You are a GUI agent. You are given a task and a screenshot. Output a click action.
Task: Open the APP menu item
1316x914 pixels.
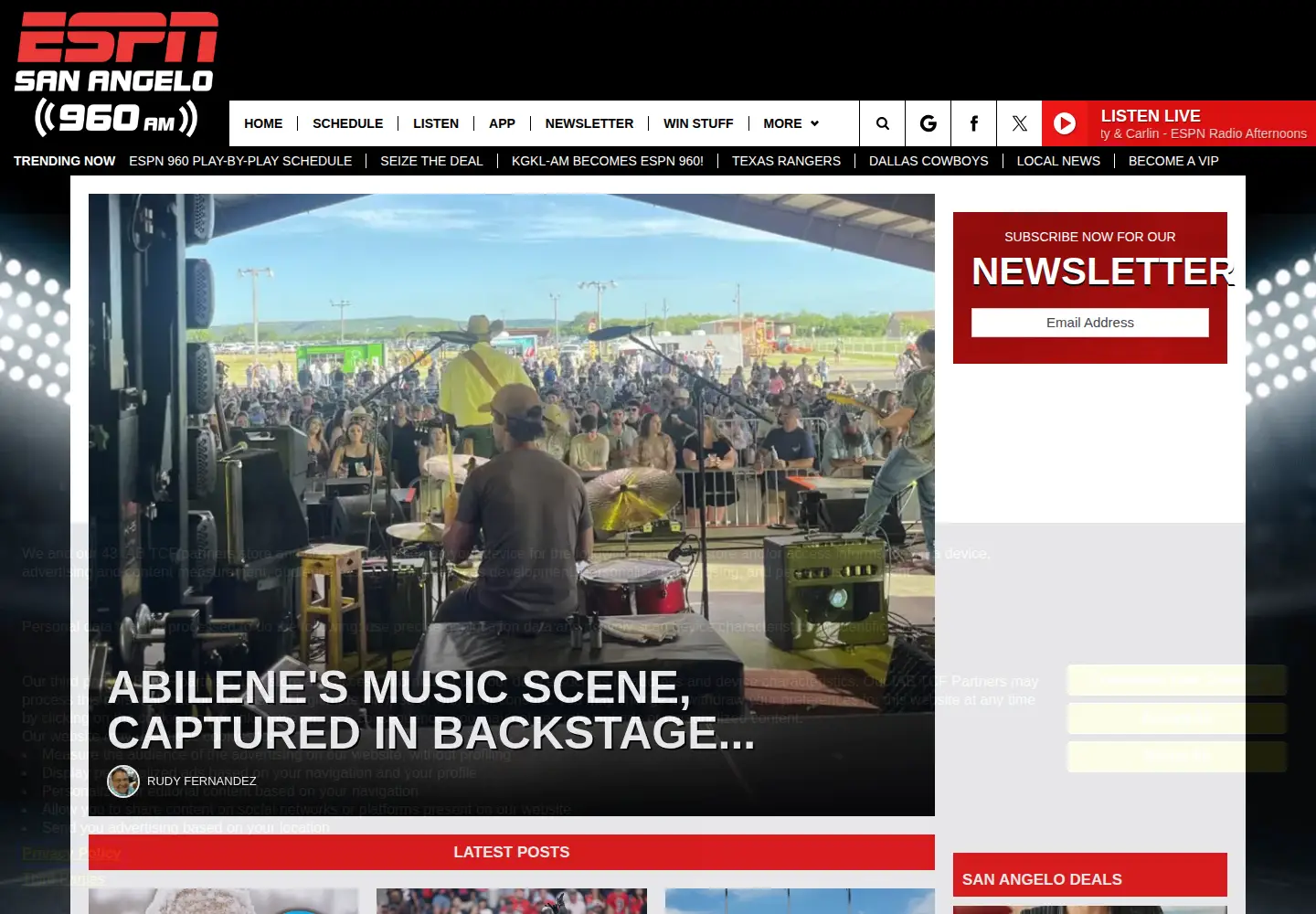pyautogui.click(x=502, y=123)
